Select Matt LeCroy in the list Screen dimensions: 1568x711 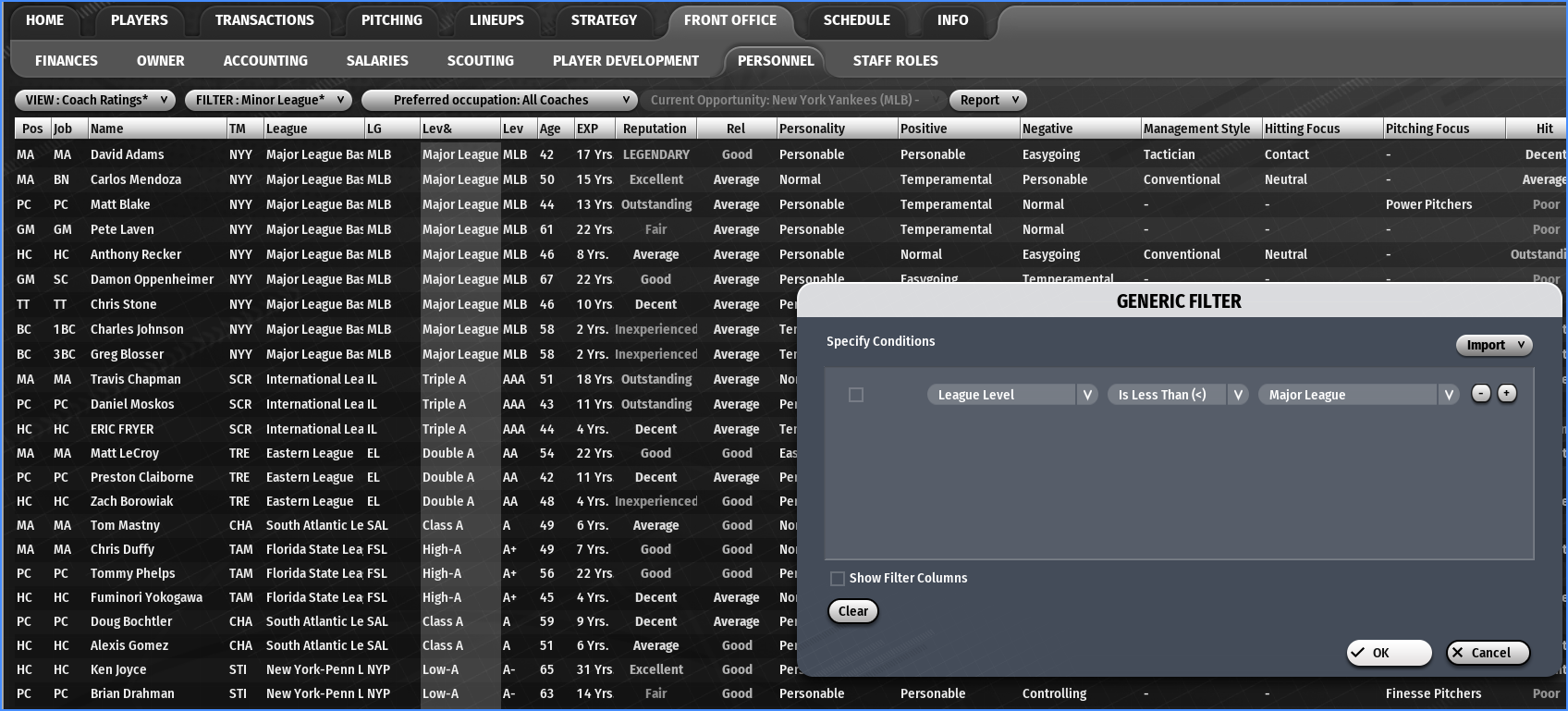point(125,453)
